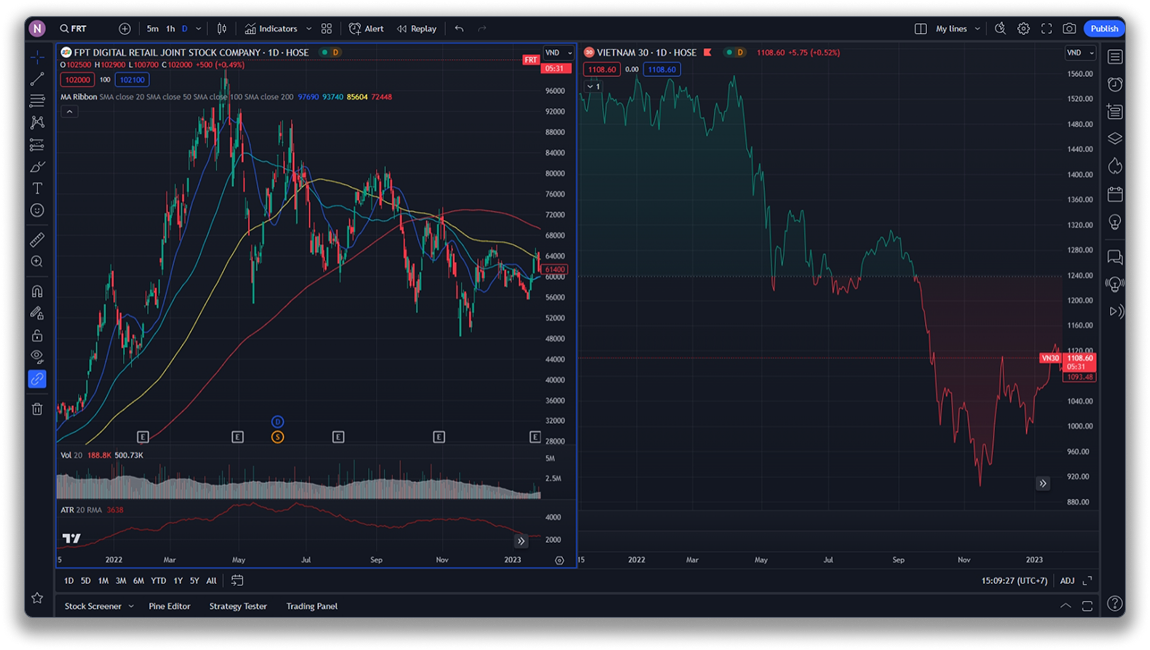Undo the last chart action
Image resolution: width=1150 pixels, height=650 pixels.
[x=459, y=29]
